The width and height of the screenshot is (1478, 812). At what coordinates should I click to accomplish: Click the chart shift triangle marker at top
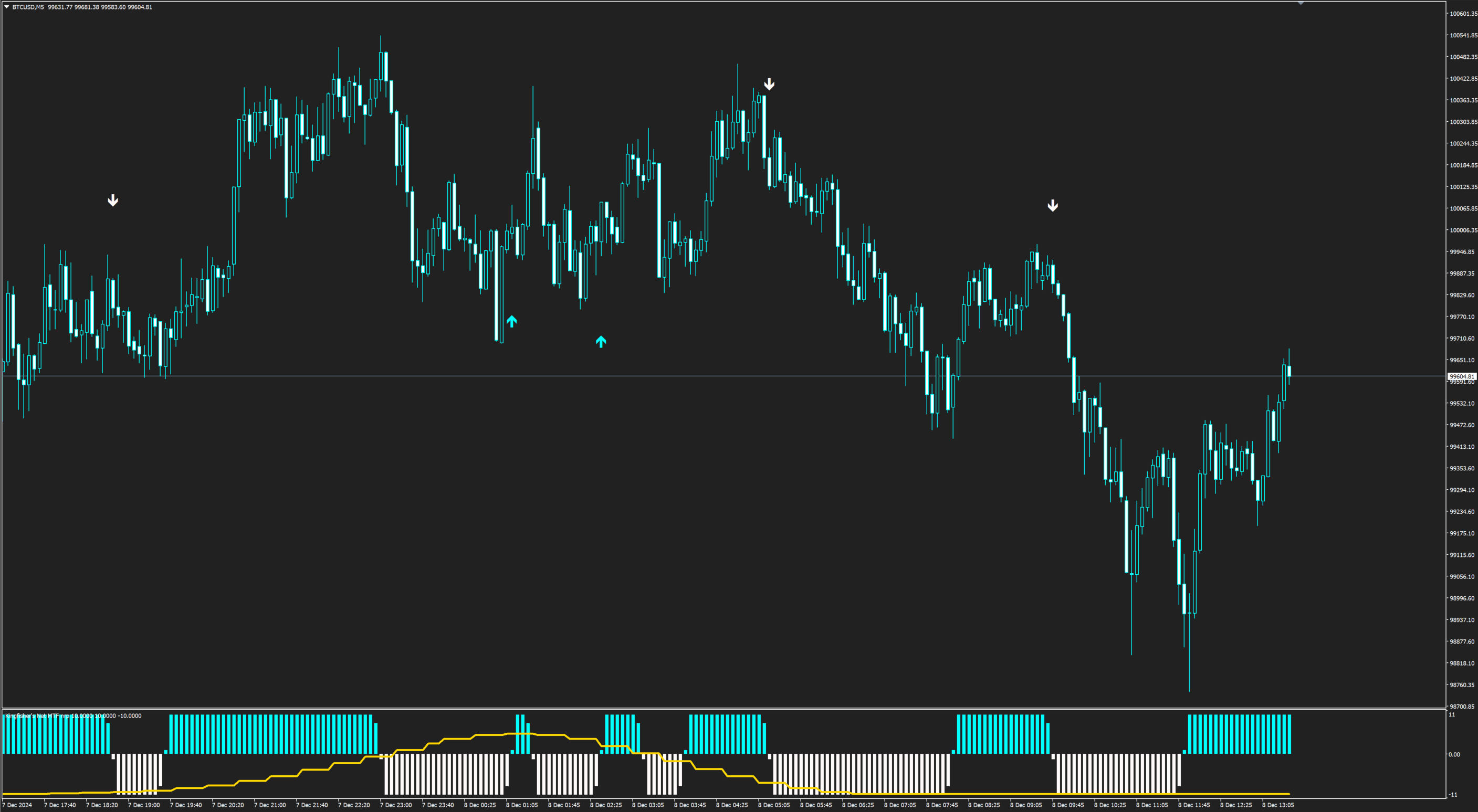(x=1301, y=4)
